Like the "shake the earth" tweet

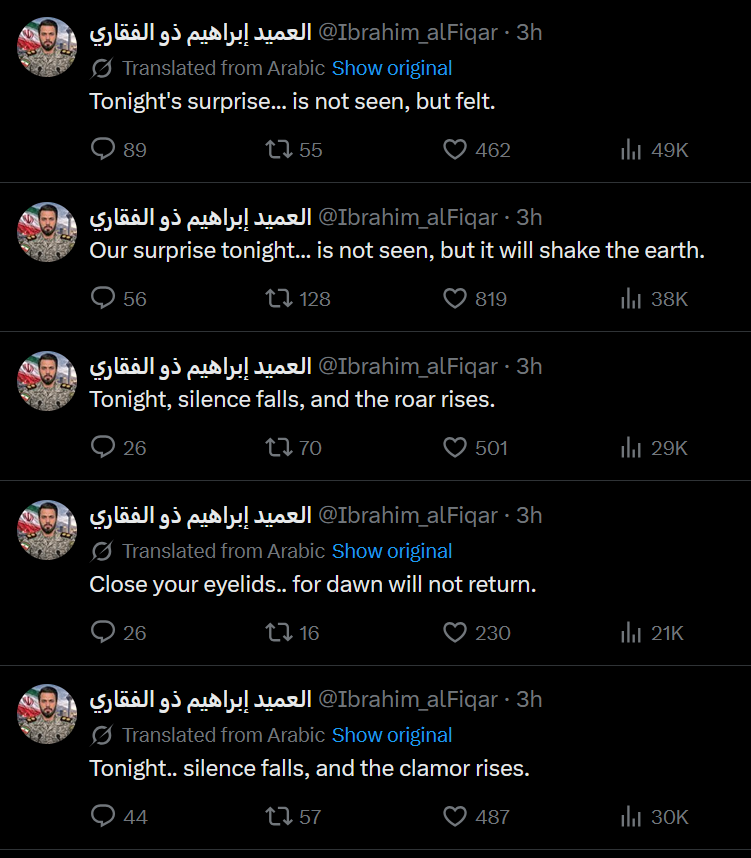tap(455, 299)
